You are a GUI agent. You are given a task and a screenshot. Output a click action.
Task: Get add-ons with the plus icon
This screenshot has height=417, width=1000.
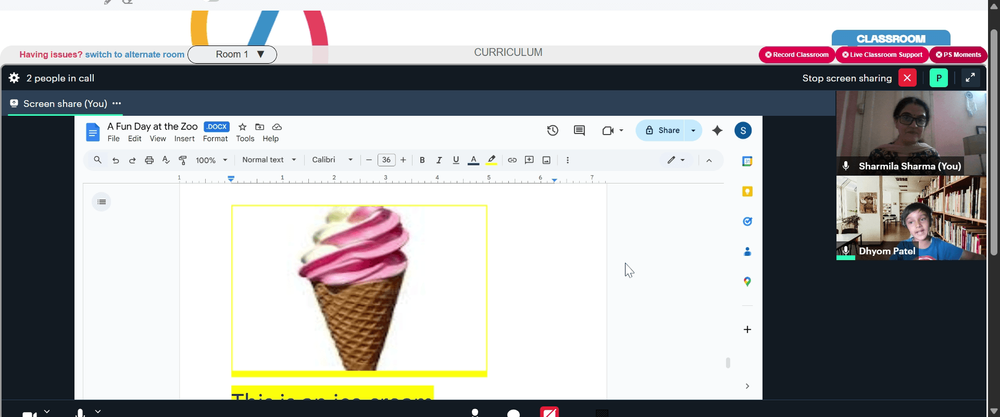(747, 330)
